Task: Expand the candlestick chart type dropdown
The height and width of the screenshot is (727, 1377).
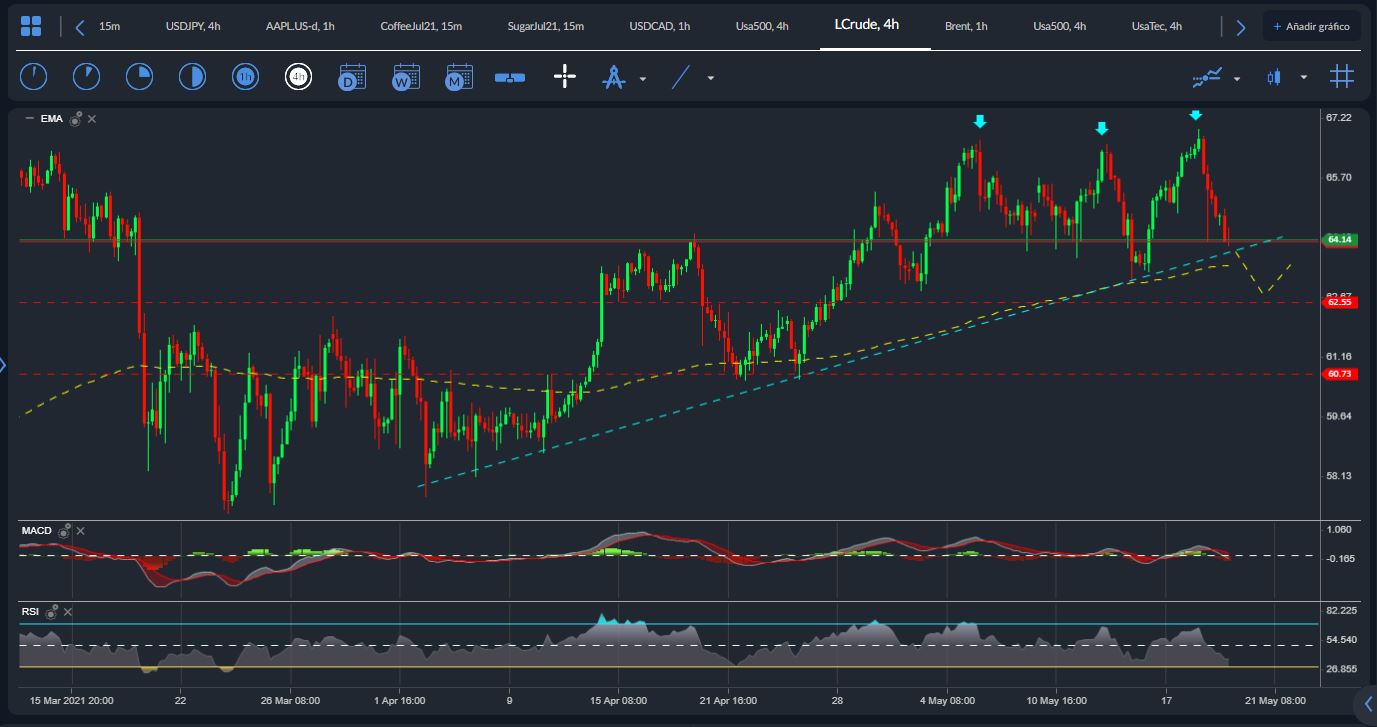Action: pos(1303,78)
